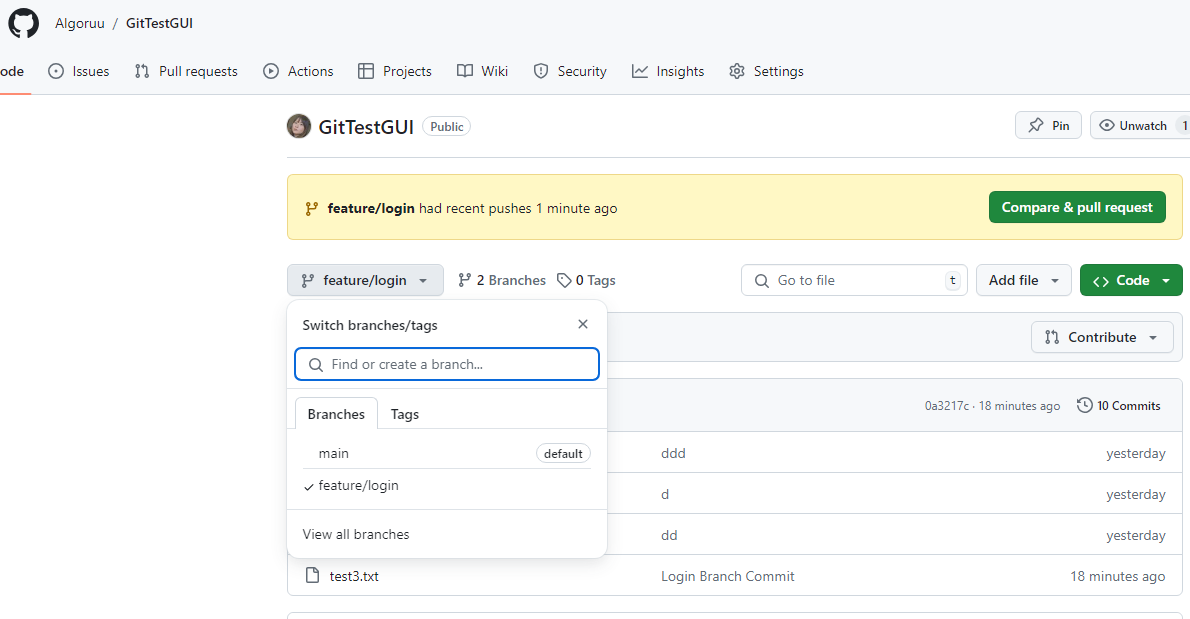Viewport: 1190px width, 619px height.
Task: Select the Branches tab in popup
Action: tap(336, 413)
